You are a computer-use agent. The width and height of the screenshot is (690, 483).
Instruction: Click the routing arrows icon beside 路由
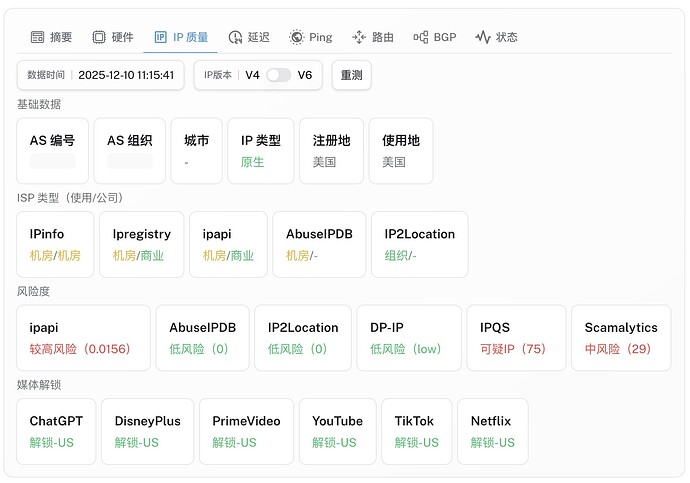tap(359, 37)
